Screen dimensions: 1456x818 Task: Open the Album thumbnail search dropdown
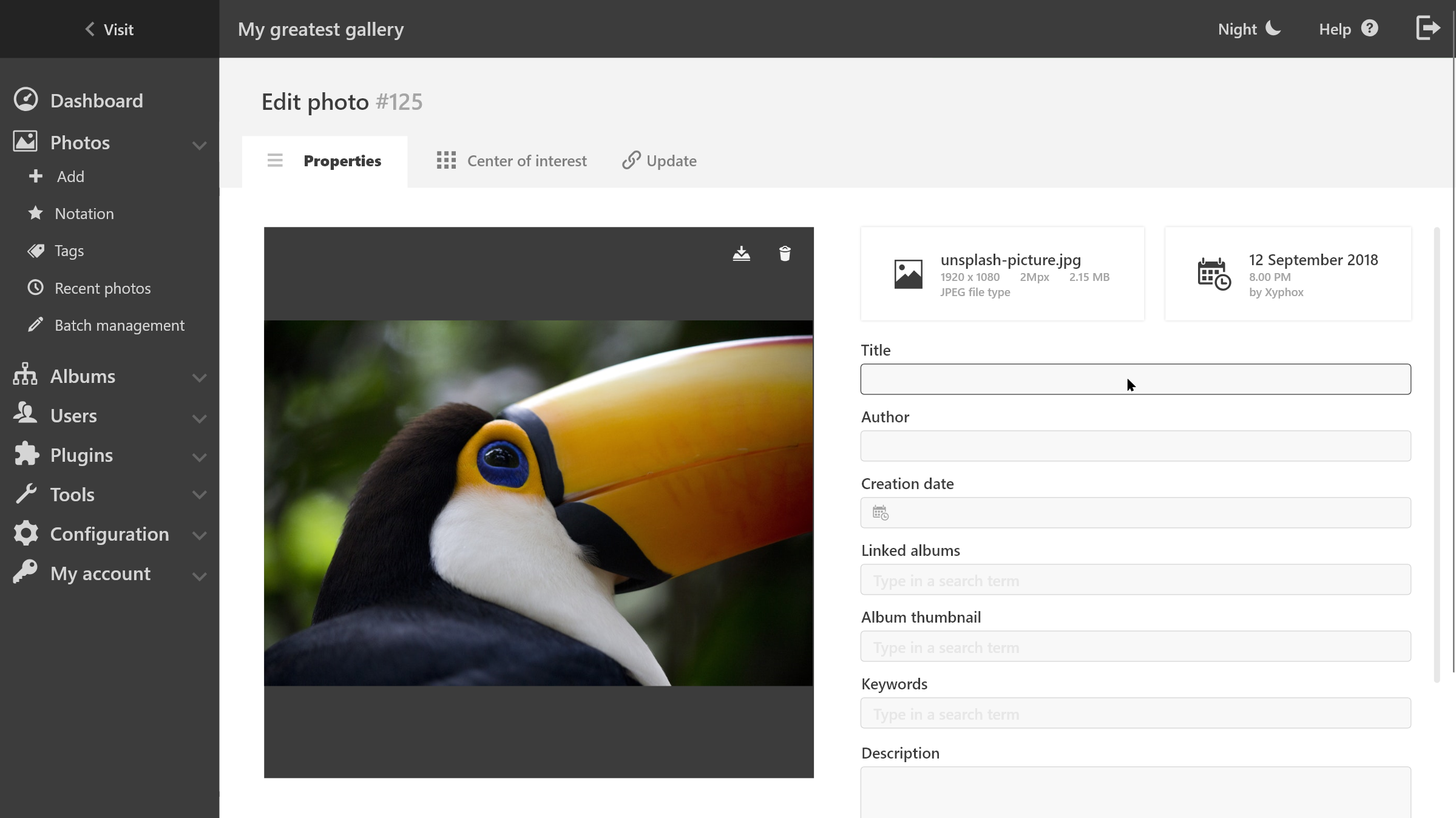click(x=1136, y=646)
